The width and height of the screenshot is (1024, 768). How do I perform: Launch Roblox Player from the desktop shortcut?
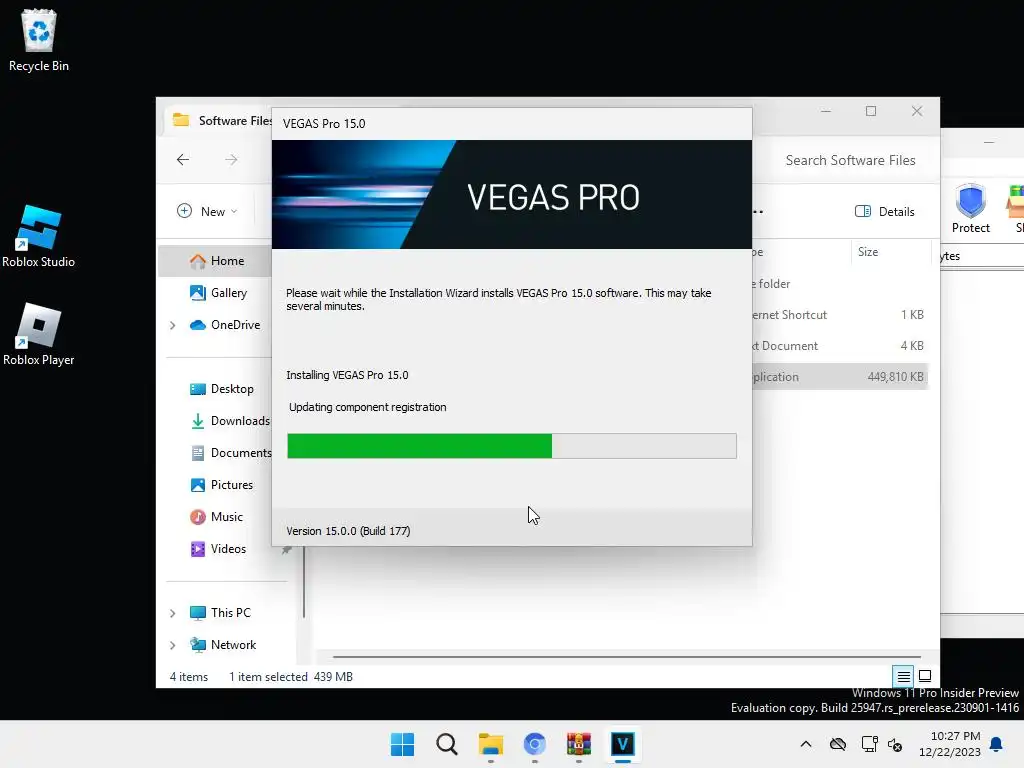click(x=39, y=334)
